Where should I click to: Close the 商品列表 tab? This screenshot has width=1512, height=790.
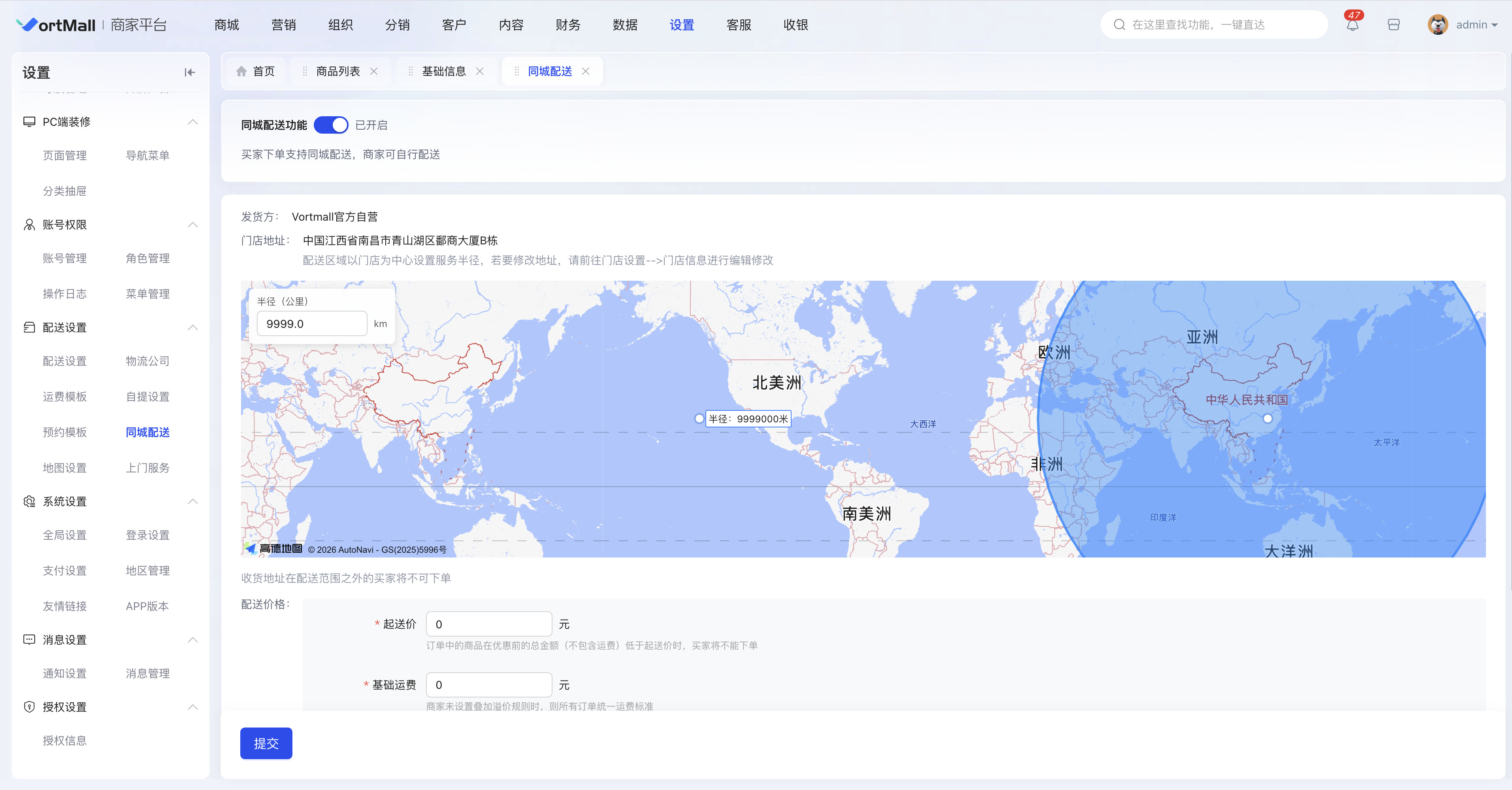pyautogui.click(x=374, y=71)
